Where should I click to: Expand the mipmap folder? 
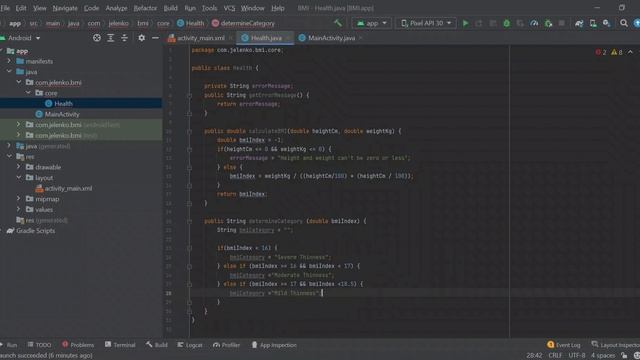coord(18,198)
